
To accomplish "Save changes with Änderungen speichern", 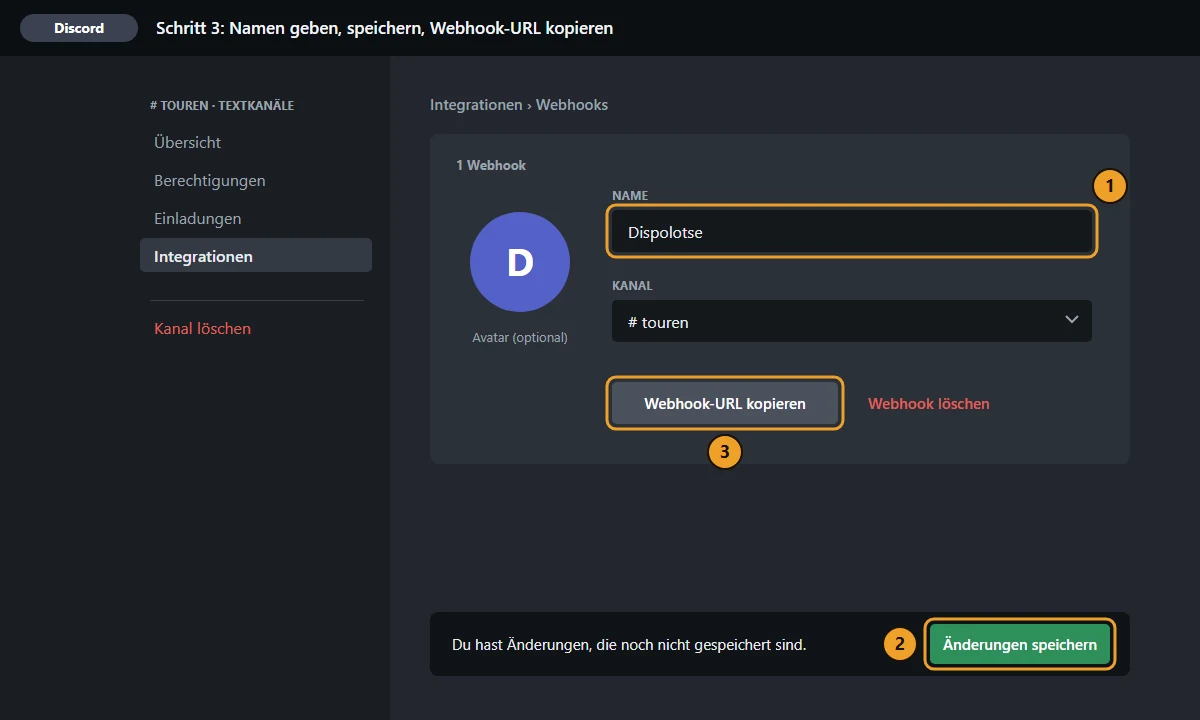I will (1020, 645).
